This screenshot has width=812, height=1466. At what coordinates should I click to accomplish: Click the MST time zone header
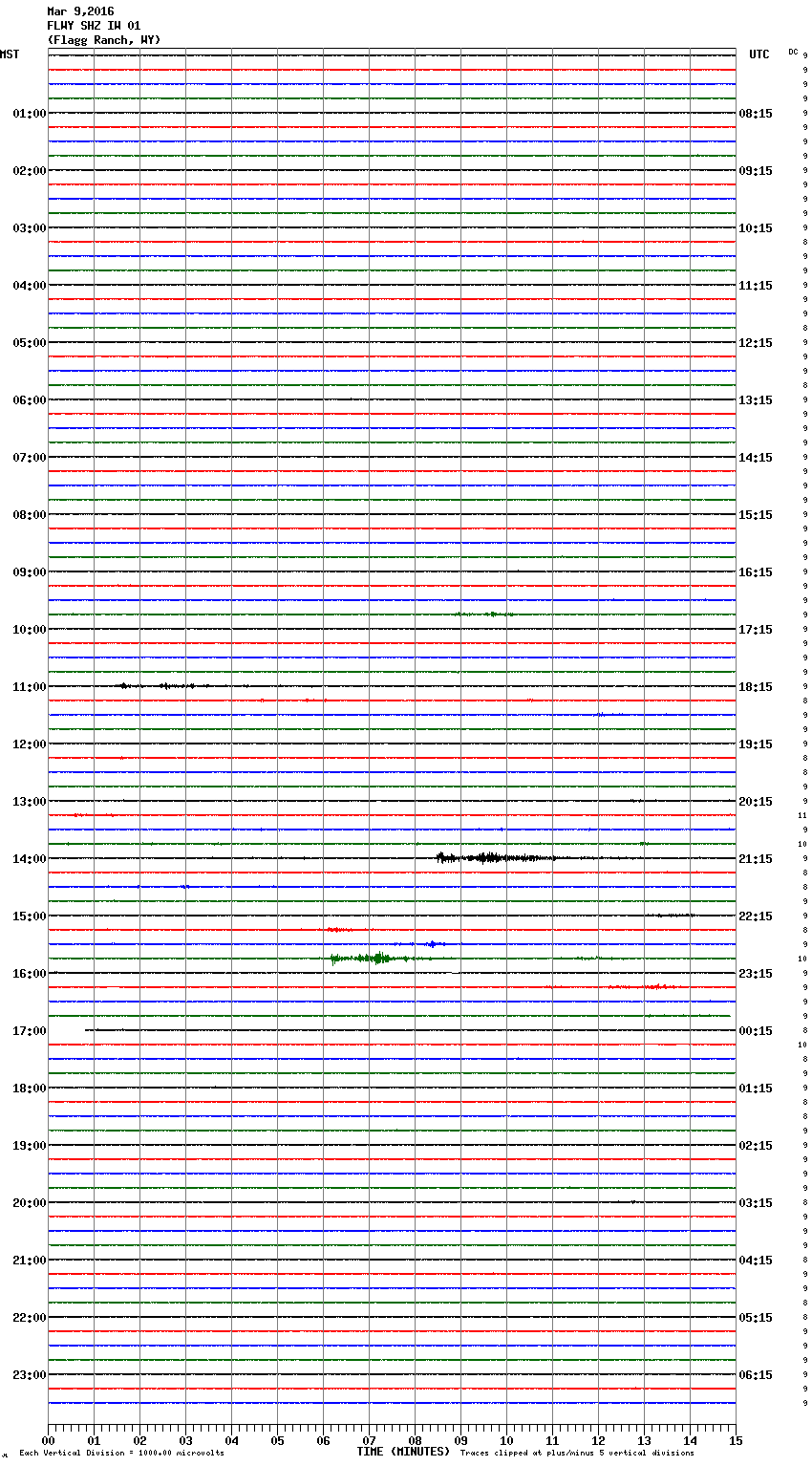click(x=10, y=54)
